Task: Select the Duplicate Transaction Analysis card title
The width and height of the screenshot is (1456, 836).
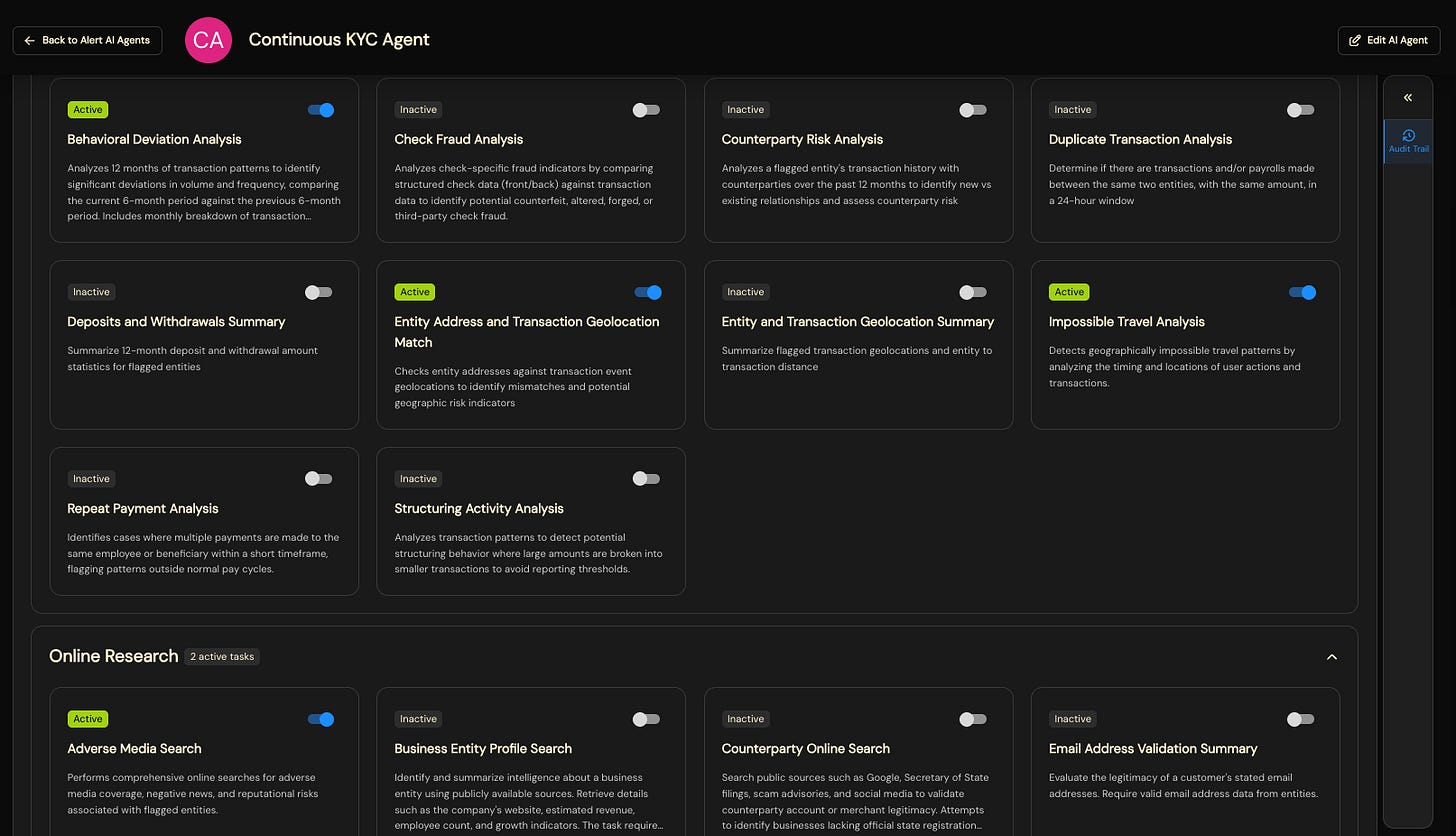Action: pos(1140,139)
